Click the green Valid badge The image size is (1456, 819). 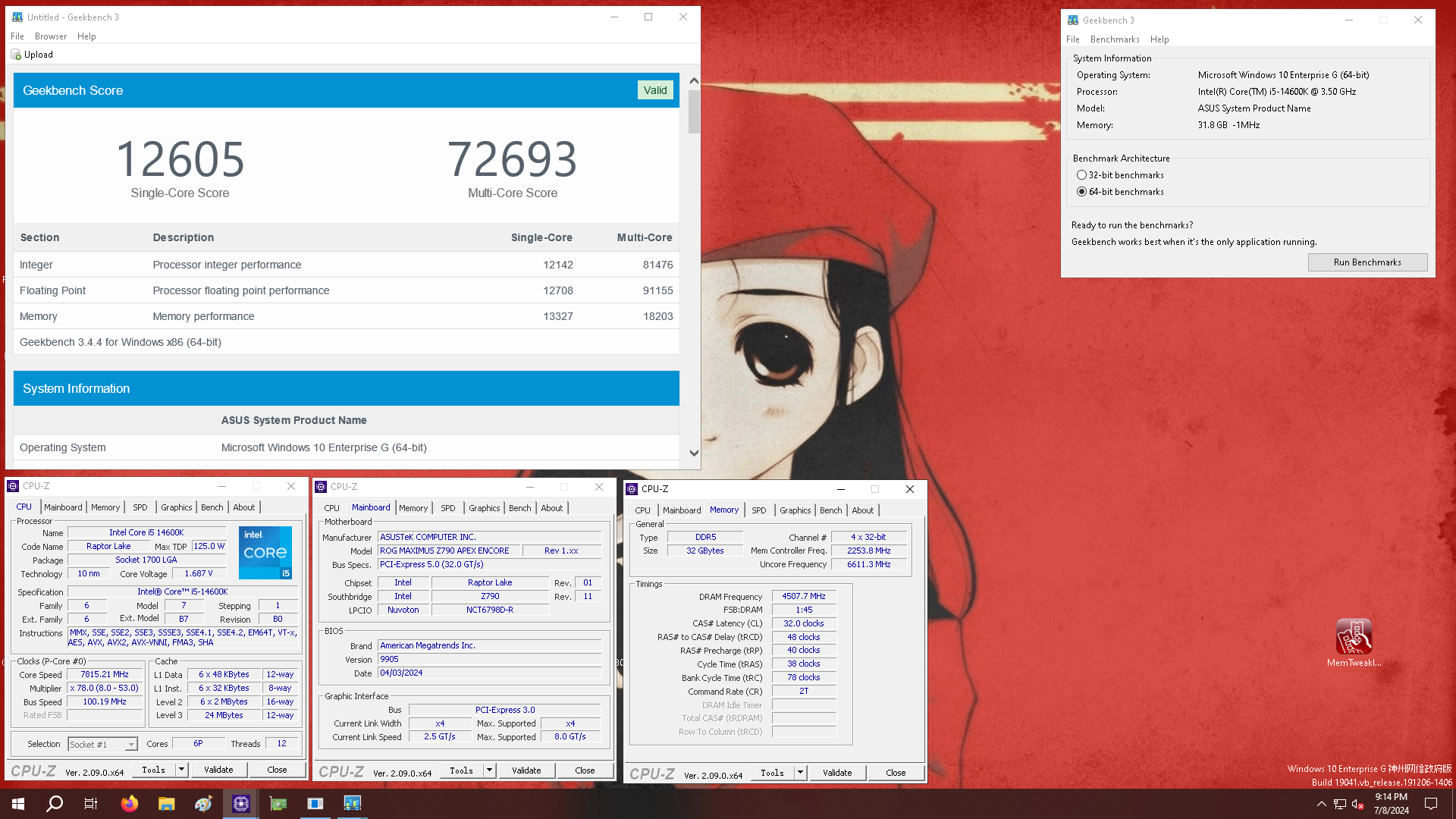[x=655, y=90]
